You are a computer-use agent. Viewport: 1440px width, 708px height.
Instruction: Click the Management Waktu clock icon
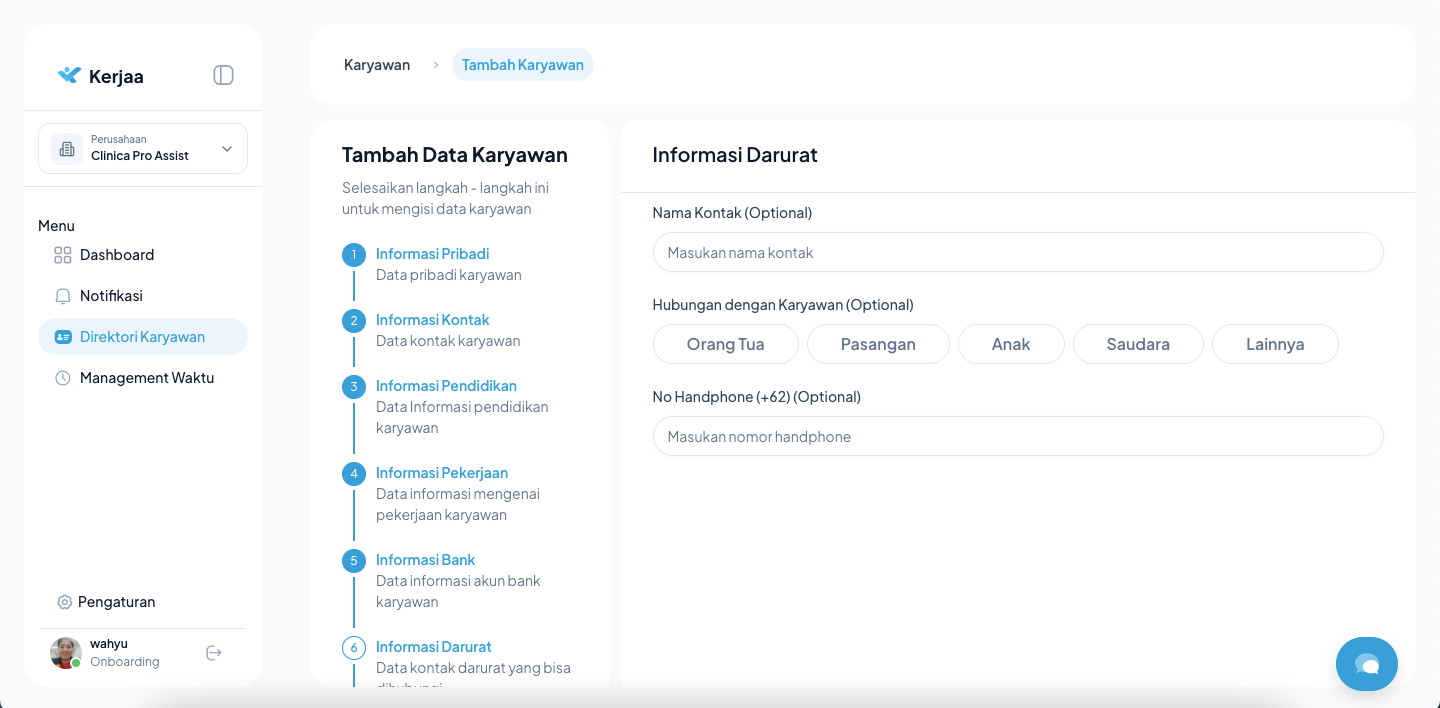coord(62,378)
